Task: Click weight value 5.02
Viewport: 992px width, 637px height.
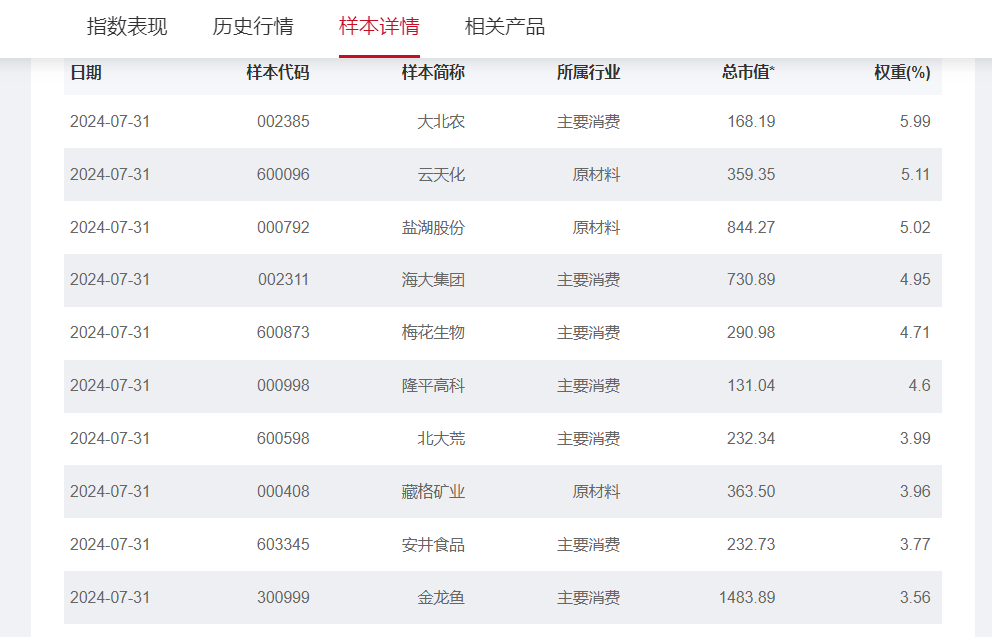Action: 915,228
